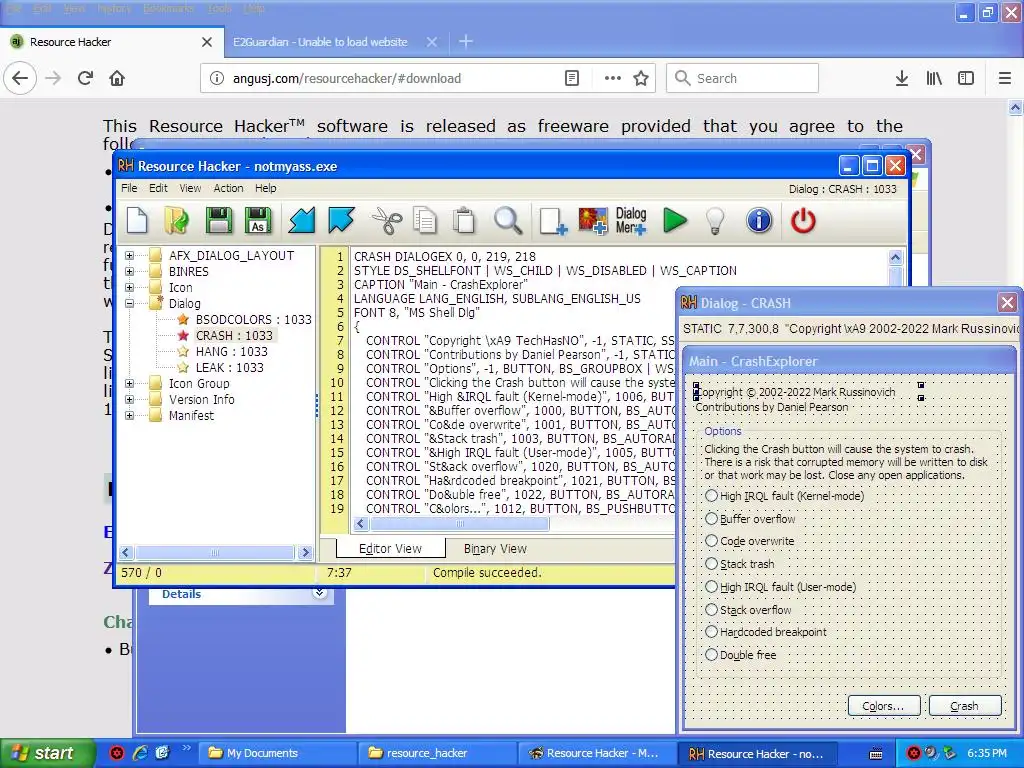Select Code overwrite radio button
The image size is (1024, 768).
tap(711, 541)
